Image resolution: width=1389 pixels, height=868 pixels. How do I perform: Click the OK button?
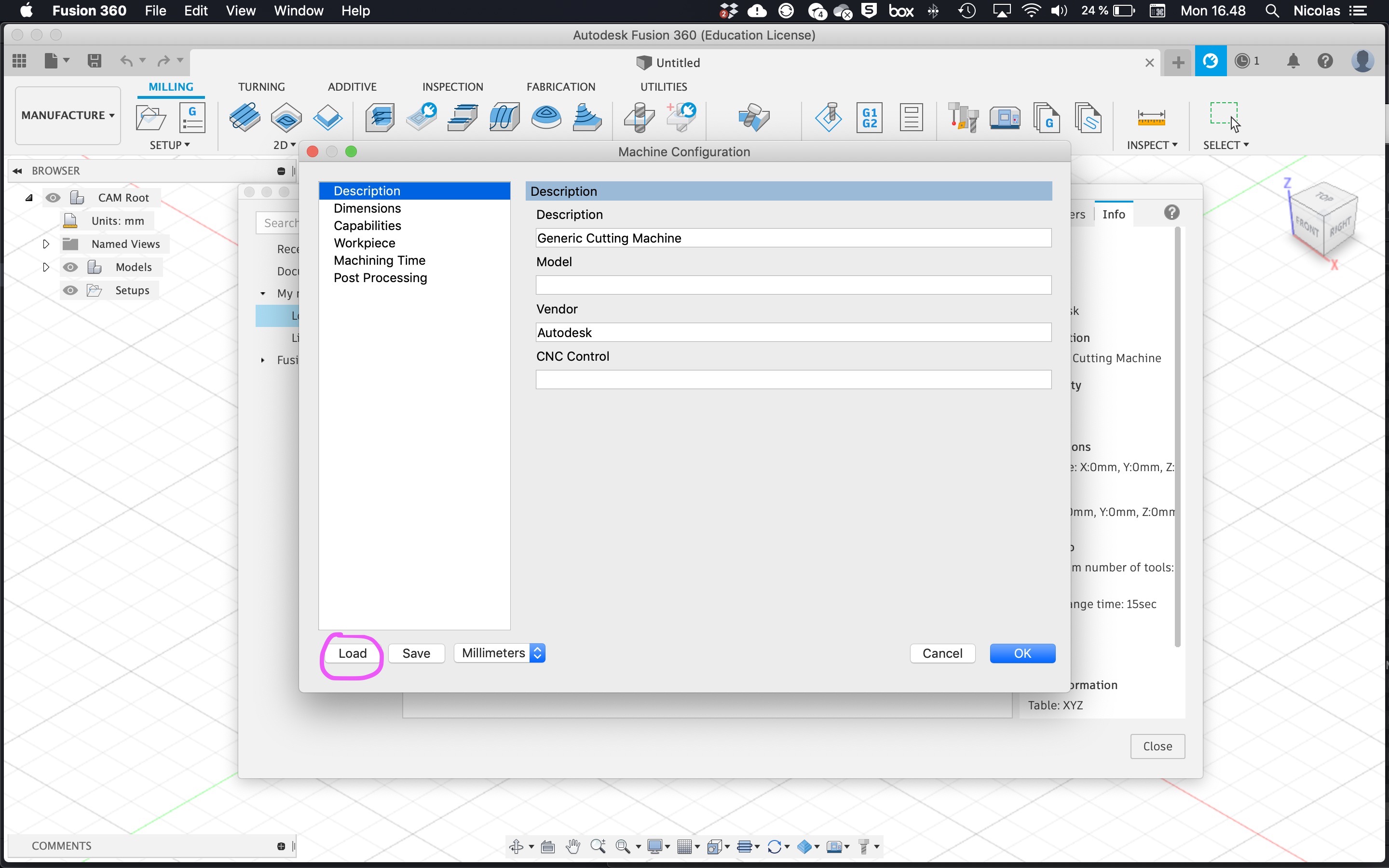click(x=1022, y=653)
